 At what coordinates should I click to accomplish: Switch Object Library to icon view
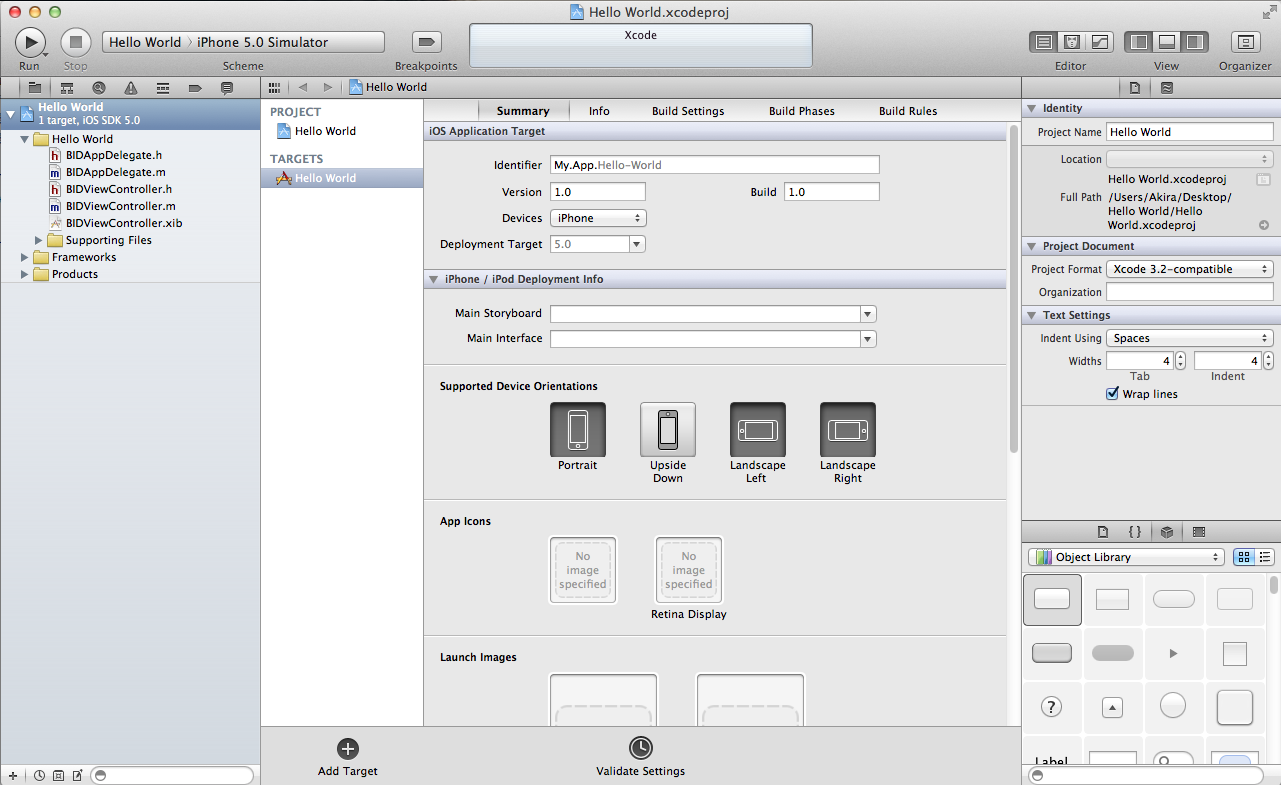(x=1244, y=557)
